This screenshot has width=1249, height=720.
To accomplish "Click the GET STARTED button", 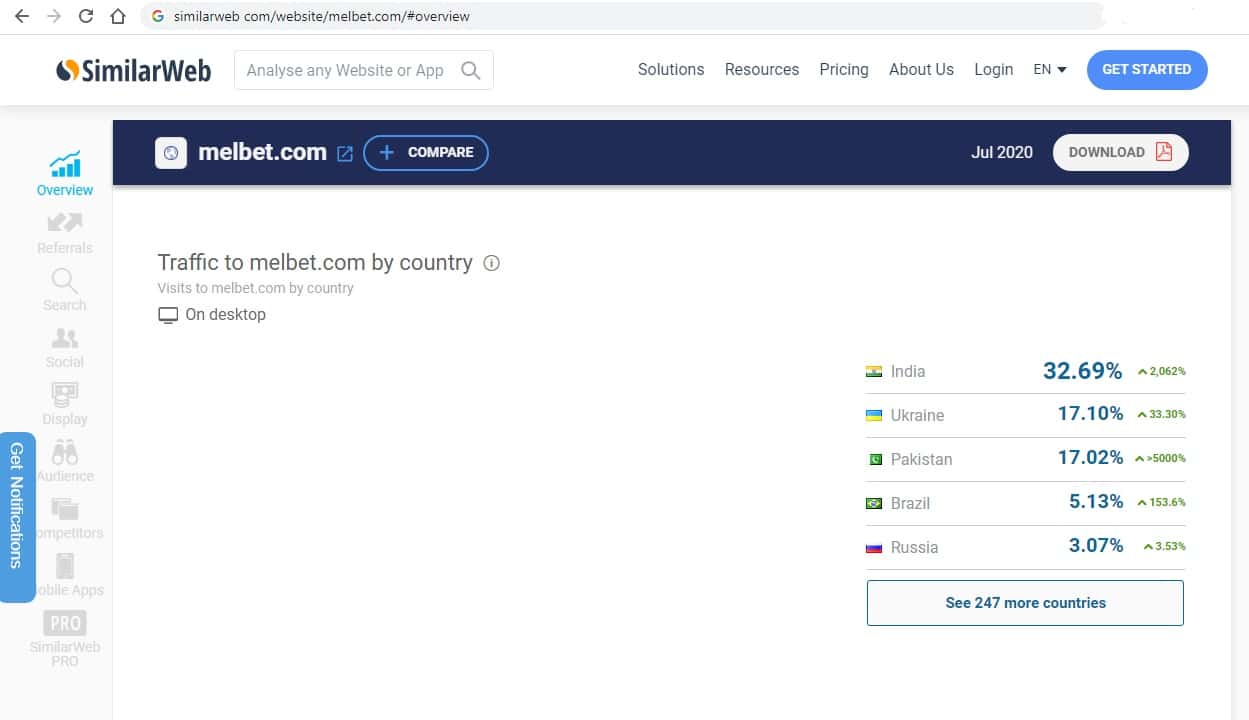I will 1147,70.
